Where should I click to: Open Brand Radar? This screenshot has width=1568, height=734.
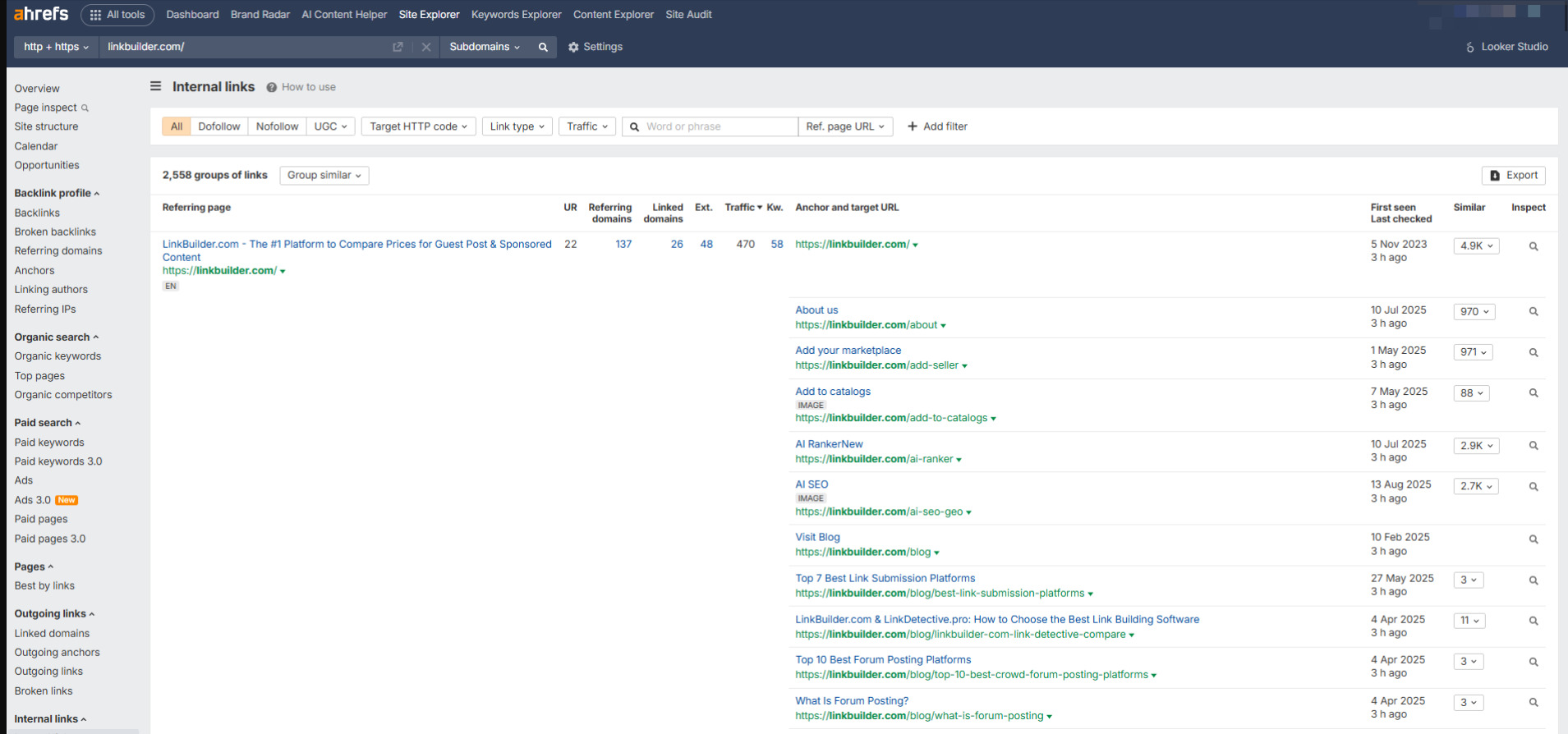pos(260,15)
